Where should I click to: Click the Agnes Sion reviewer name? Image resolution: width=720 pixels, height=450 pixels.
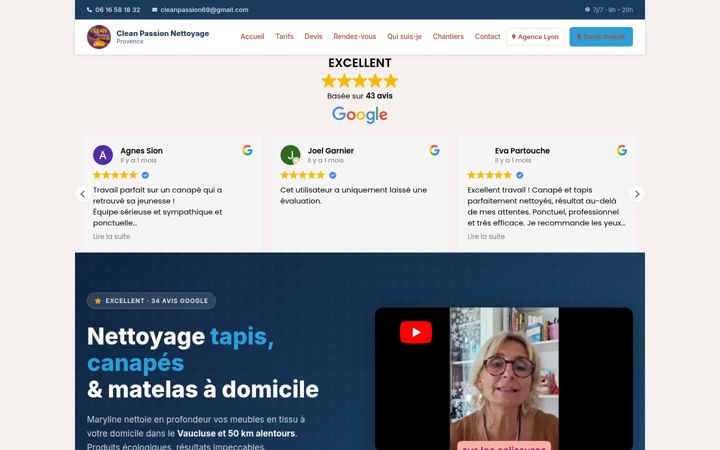click(x=141, y=151)
